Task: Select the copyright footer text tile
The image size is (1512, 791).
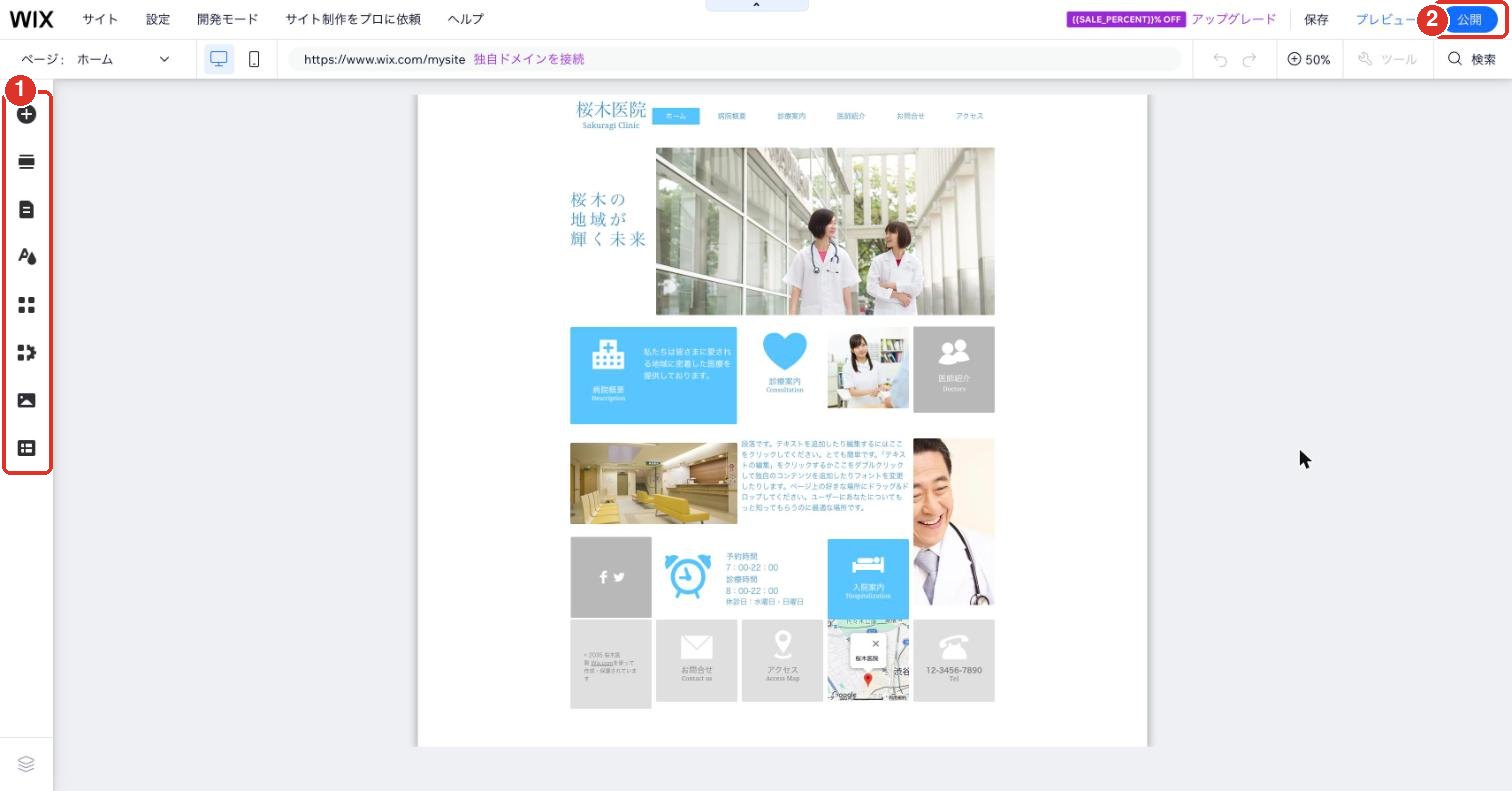Action: click(x=611, y=664)
